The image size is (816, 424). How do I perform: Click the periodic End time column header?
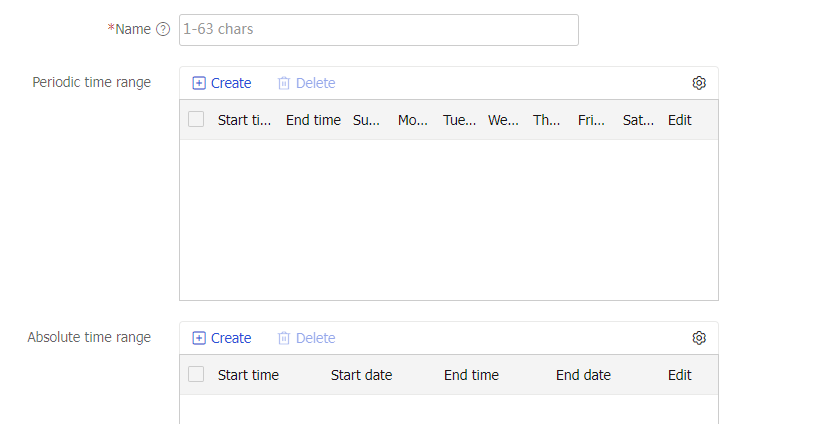pos(313,120)
